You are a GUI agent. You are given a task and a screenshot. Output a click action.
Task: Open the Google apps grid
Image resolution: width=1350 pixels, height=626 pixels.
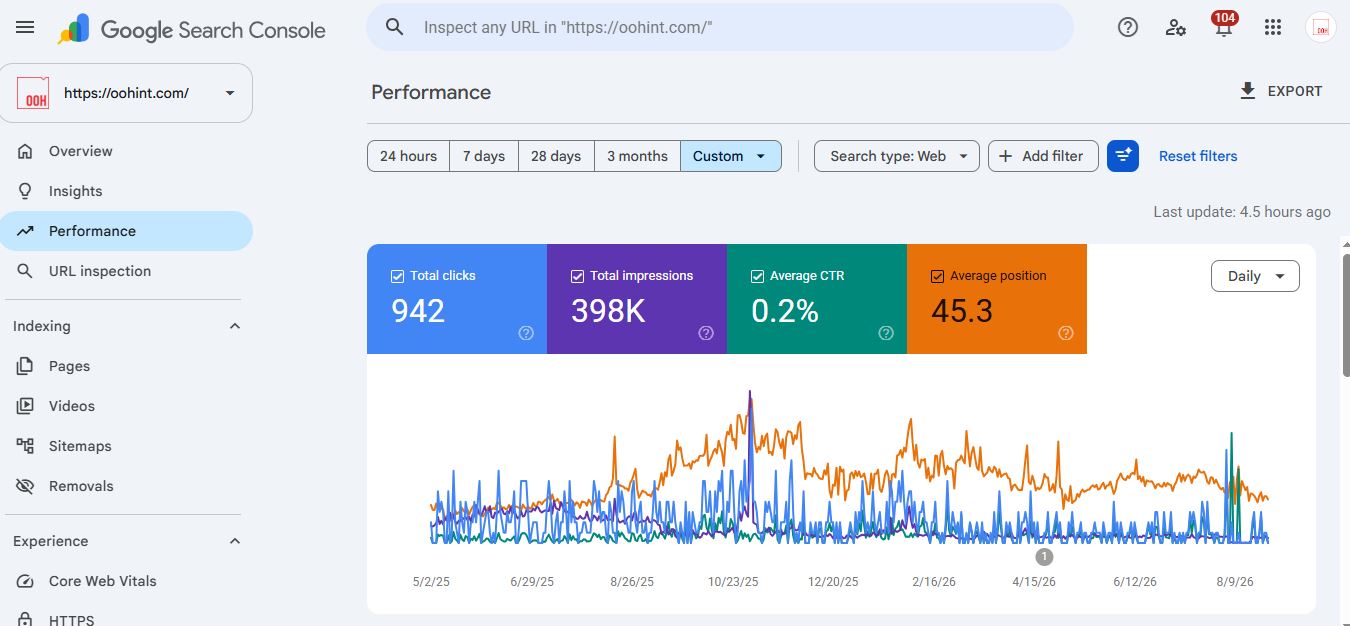1273,28
